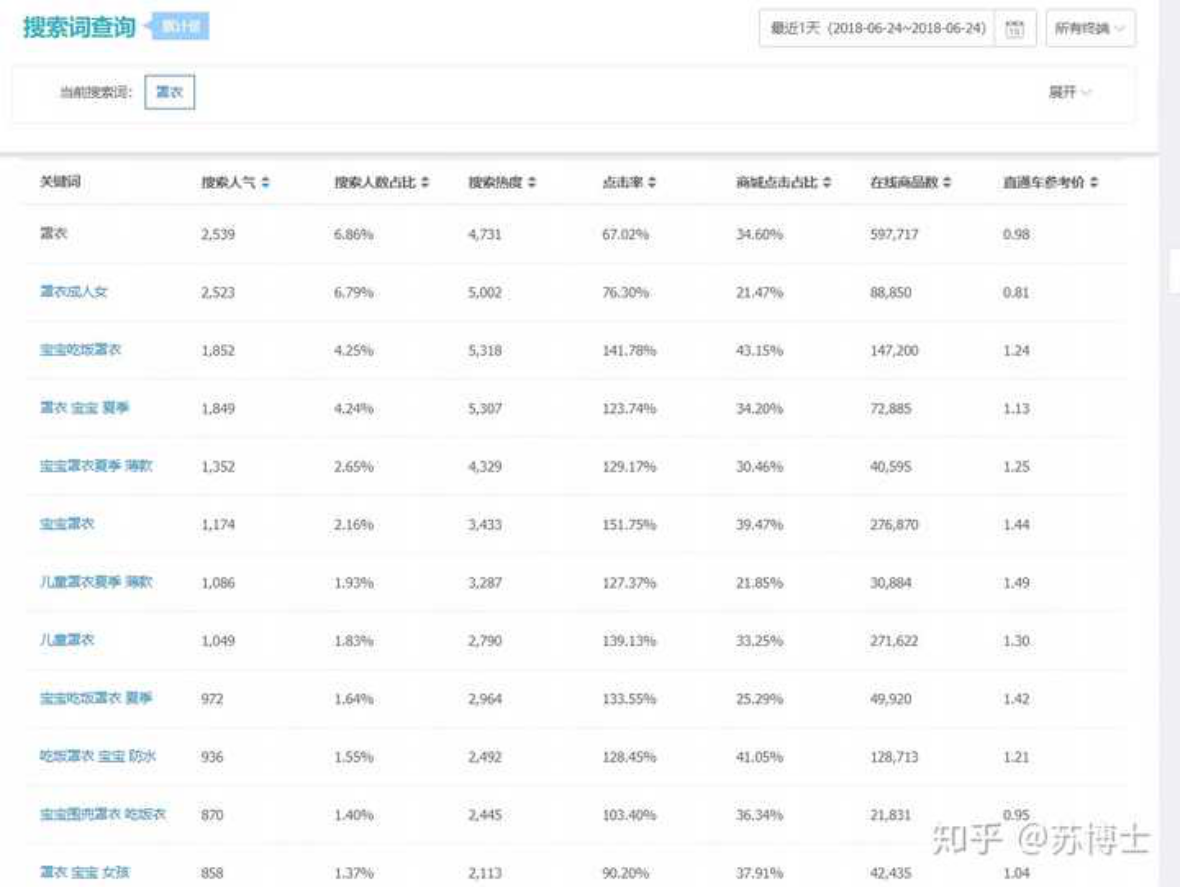Click search share value 6.86%

tap(354, 234)
